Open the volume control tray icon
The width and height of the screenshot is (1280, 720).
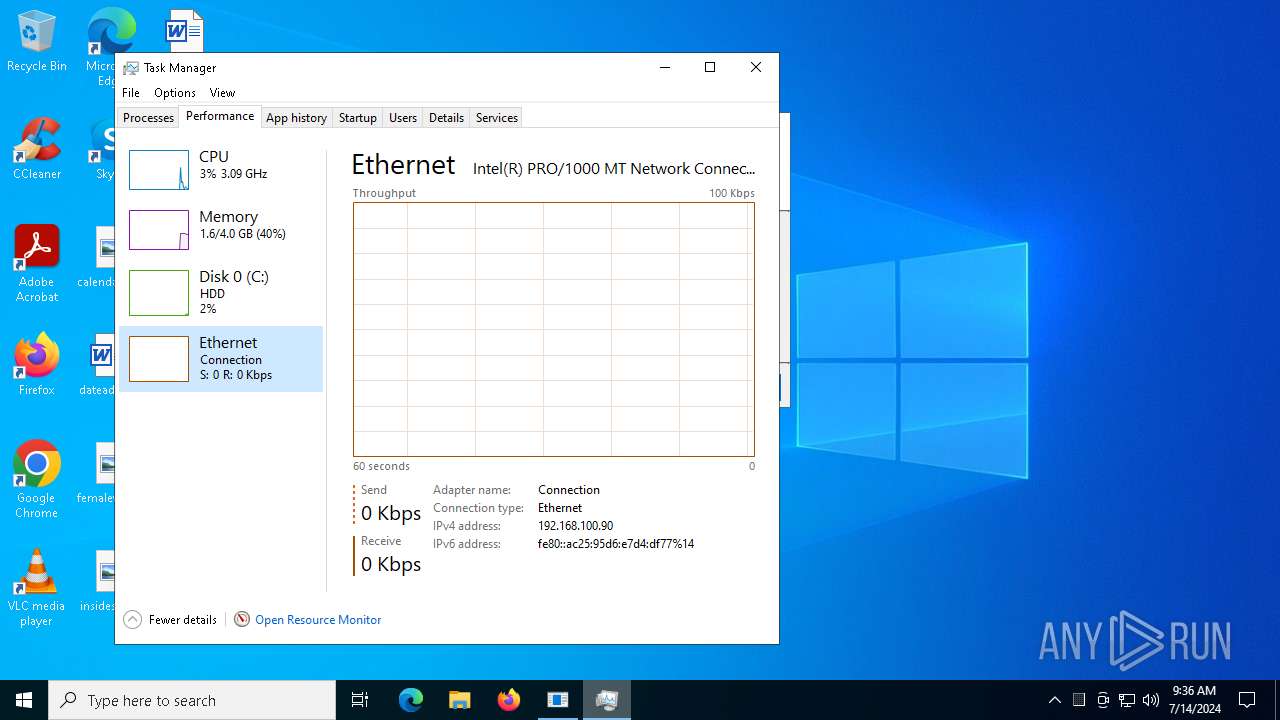pyautogui.click(x=1151, y=700)
